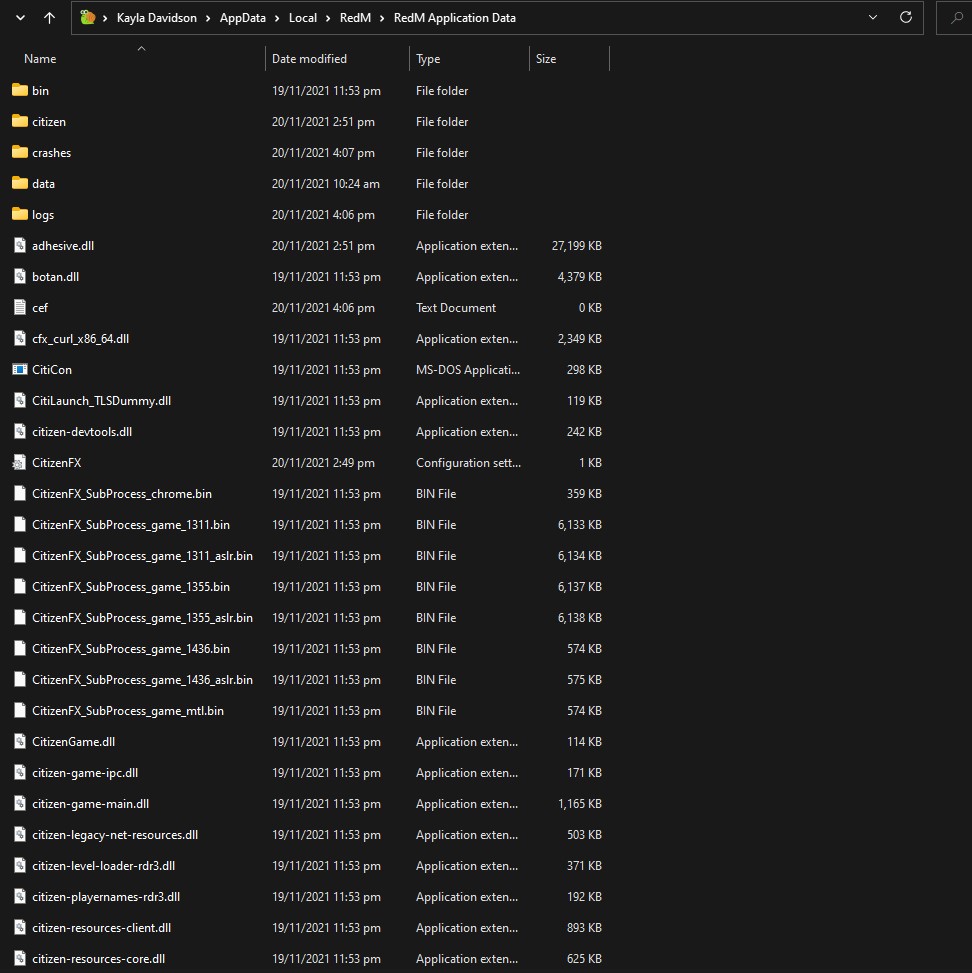The width and height of the screenshot is (972, 973).
Task: Navigate to Kayla Davidson breadcrumb
Action: coord(156,18)
